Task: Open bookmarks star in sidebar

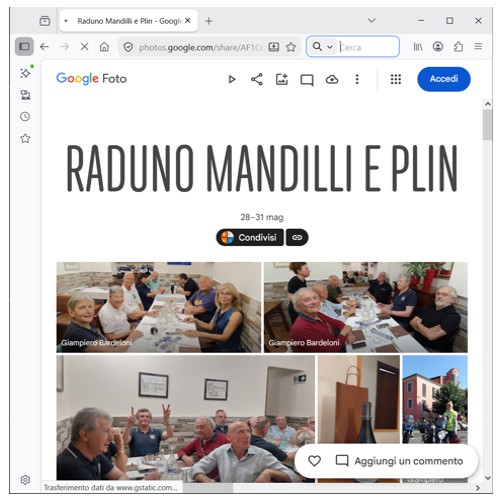Action: click(x=25, y=138)
